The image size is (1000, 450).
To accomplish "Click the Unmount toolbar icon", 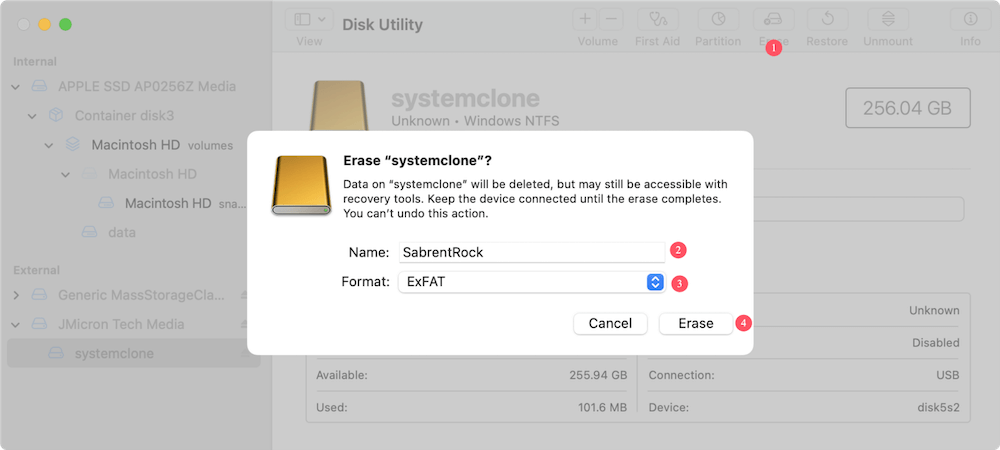I will [887, 19].
